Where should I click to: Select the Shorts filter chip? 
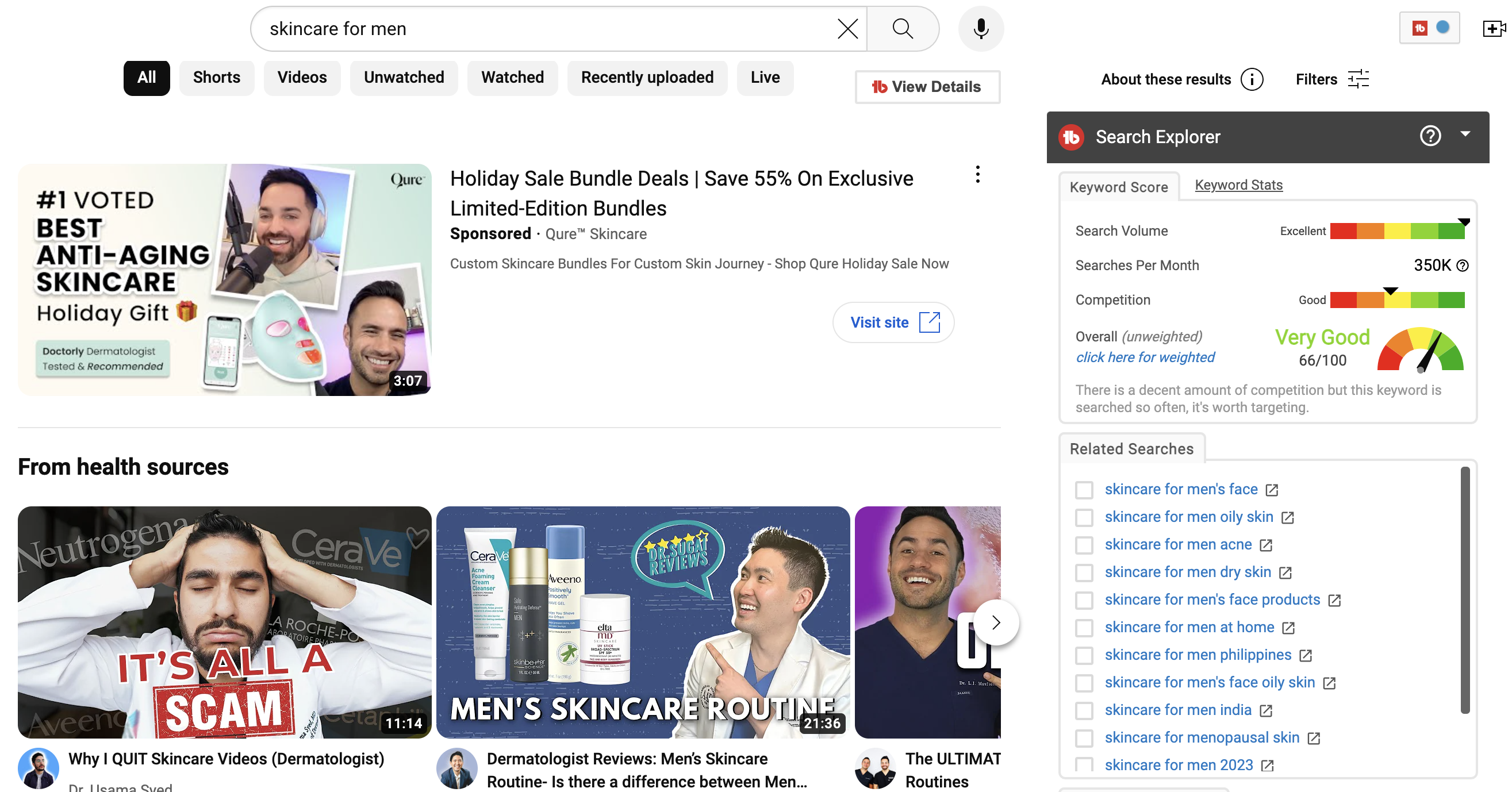(217, 78)
